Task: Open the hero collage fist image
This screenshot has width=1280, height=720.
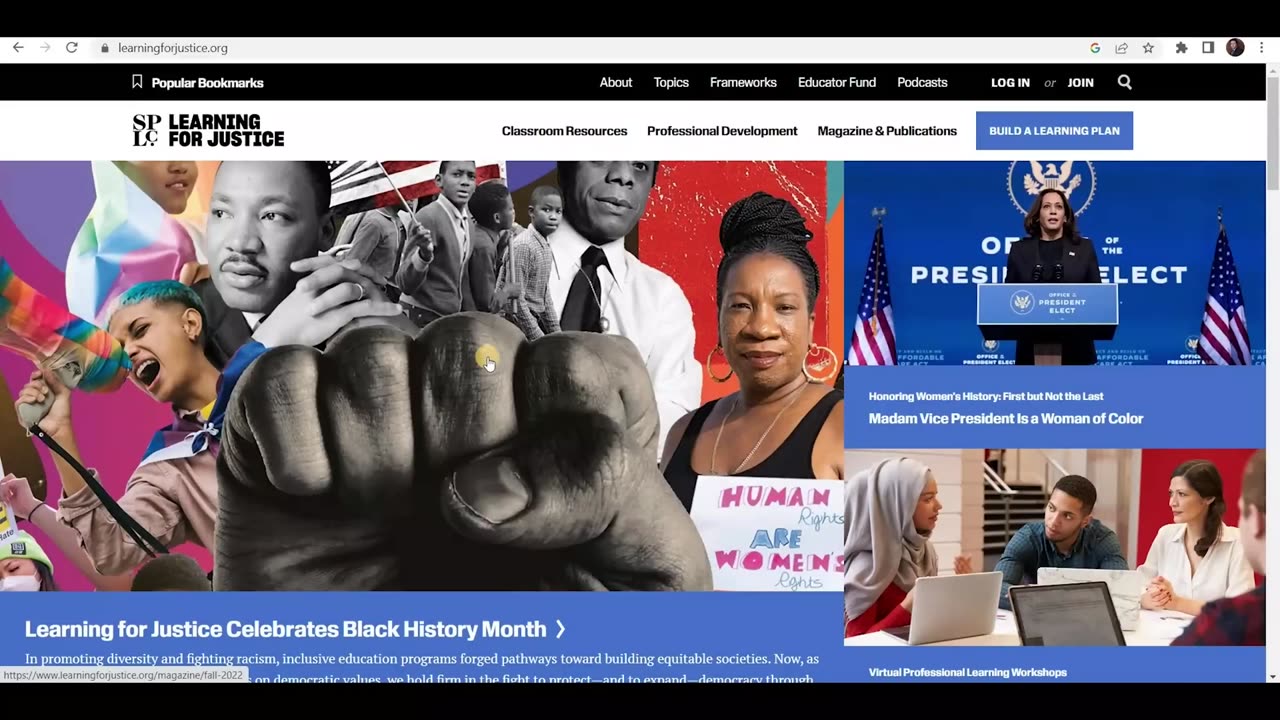Action: pos(421,376)
